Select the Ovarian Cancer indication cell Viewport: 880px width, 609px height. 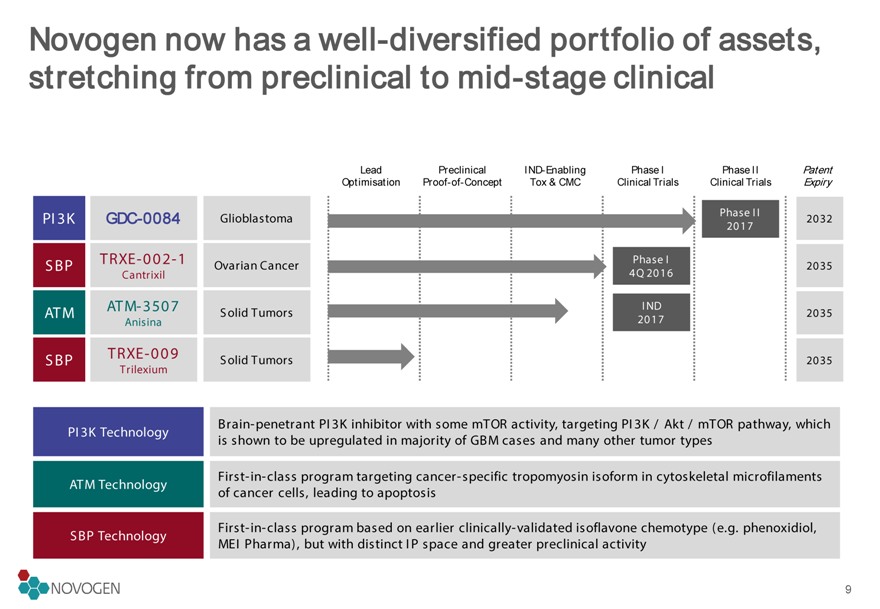[x=256, y=265]
